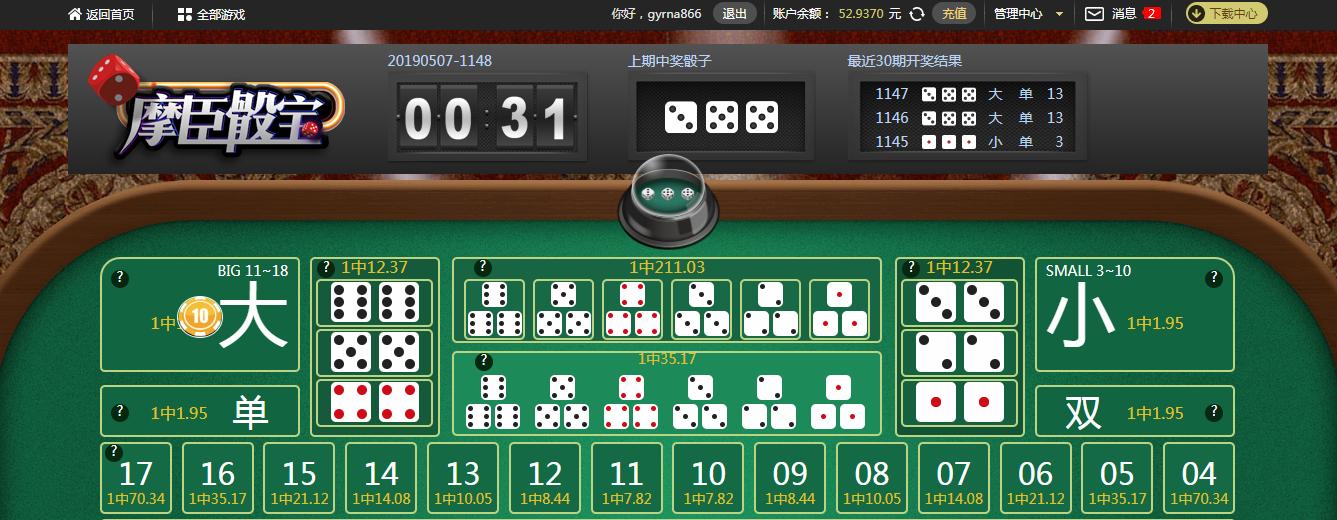Viewport: 1337px width, 520px height.
Task: Open the 消息 envelope icon
Action: click(1094, 14)
